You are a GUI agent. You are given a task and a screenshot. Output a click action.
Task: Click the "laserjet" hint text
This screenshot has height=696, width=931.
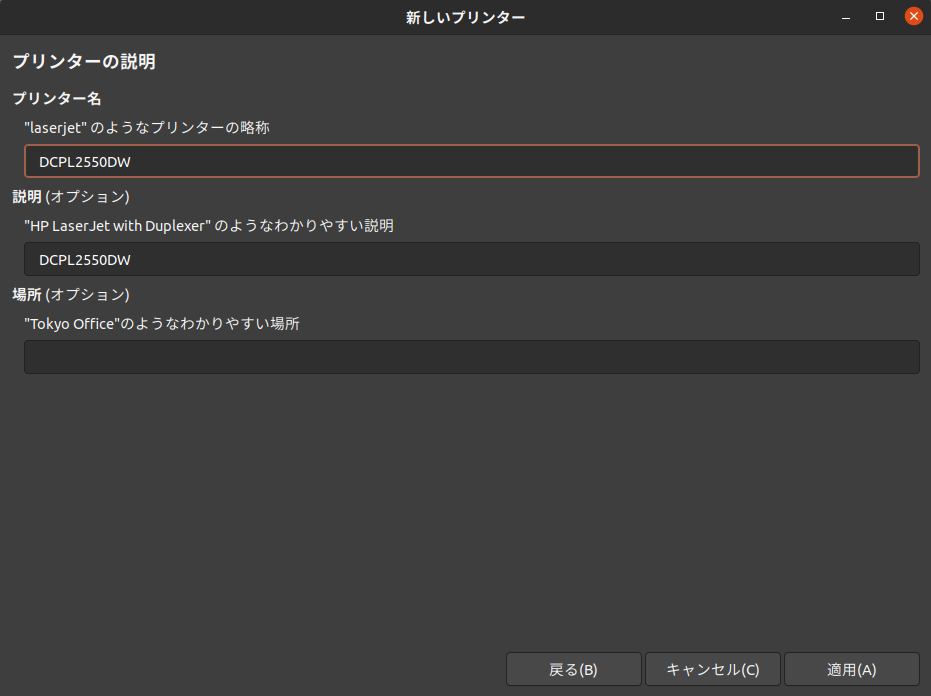(146, 127)
